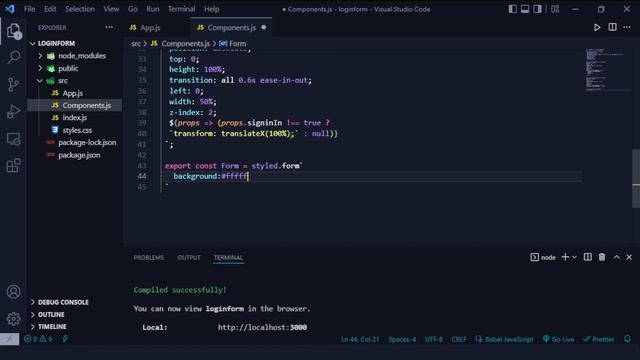
Task: Open the View menu
Action: tap(111, 9)
